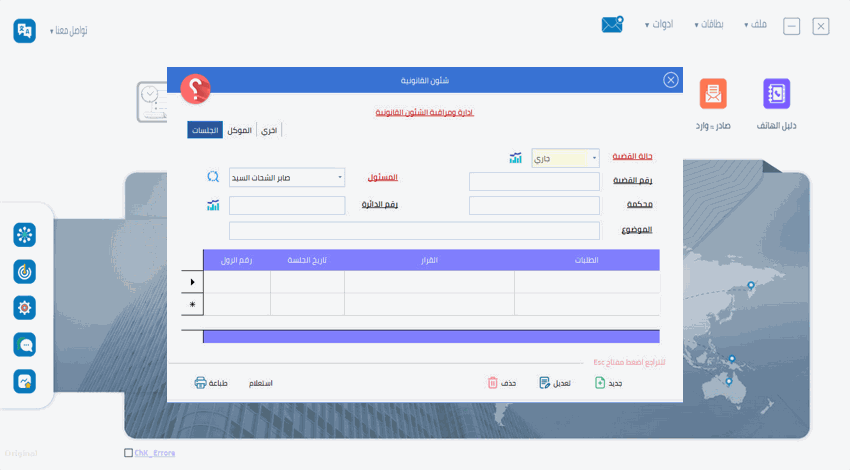Click the gear settings icon in left sidebar
This screenshot has height=470, width=850.
coord(25,307)
